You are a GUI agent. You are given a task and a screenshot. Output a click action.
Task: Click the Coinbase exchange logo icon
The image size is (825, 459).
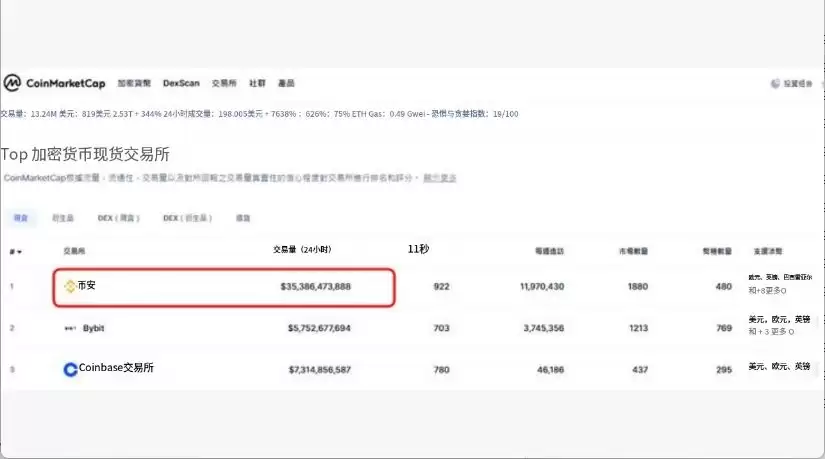(70, 369)
